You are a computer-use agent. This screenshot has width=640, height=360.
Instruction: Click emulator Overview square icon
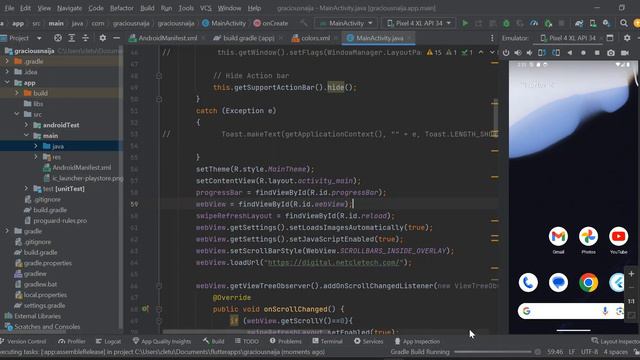point(597,53)
